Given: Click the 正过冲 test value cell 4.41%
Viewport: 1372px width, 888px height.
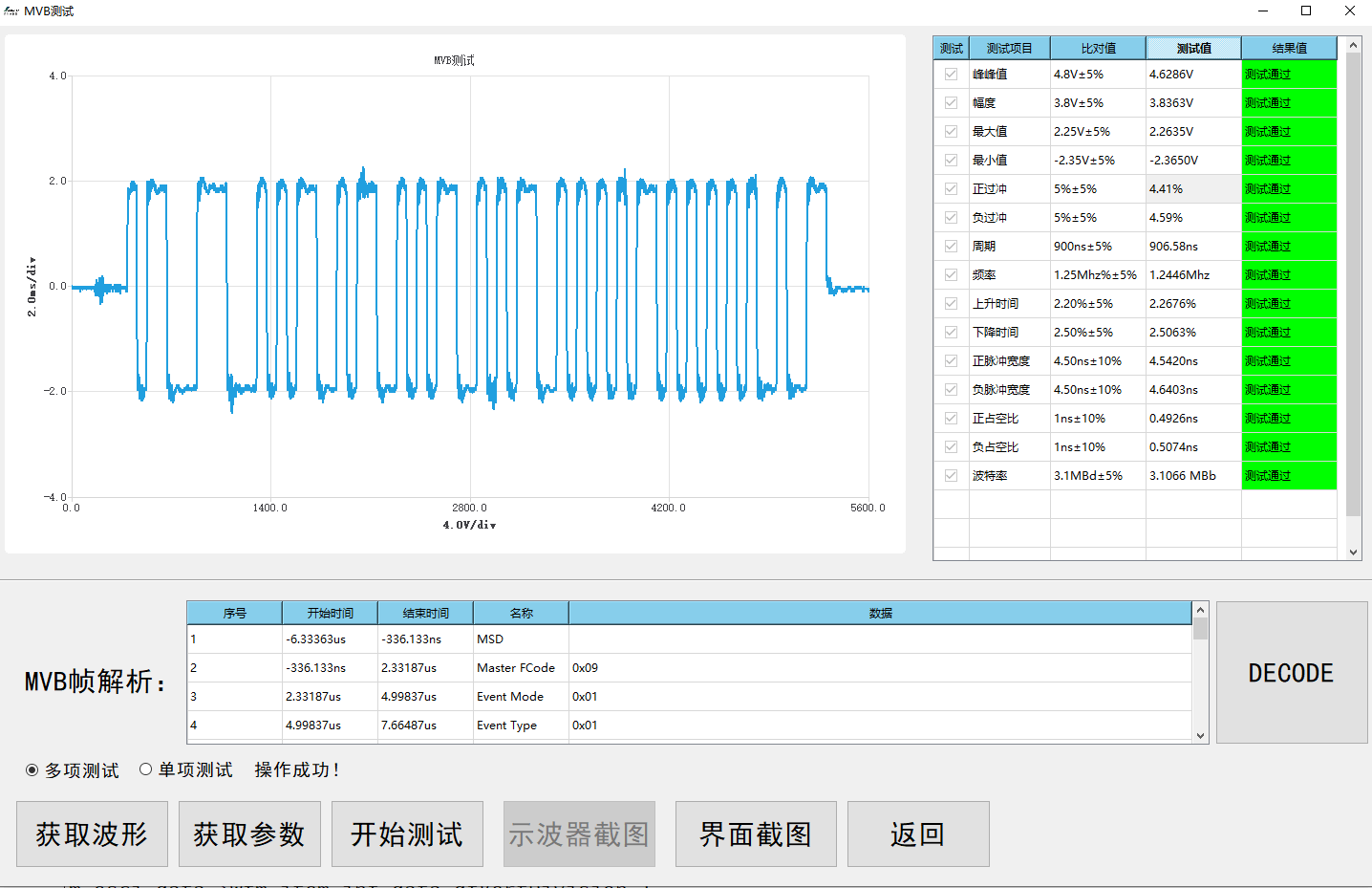Looking at the screenshot, I should [1193, 188].
